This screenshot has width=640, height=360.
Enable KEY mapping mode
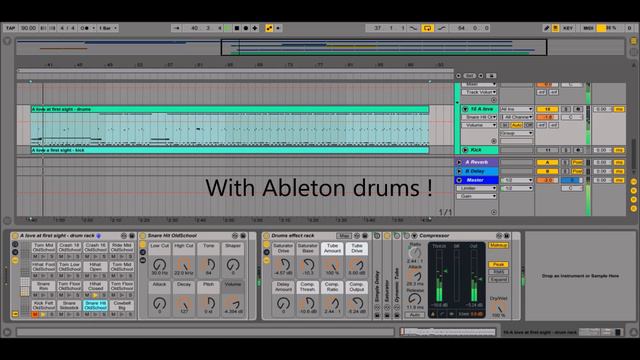point(568,28)
